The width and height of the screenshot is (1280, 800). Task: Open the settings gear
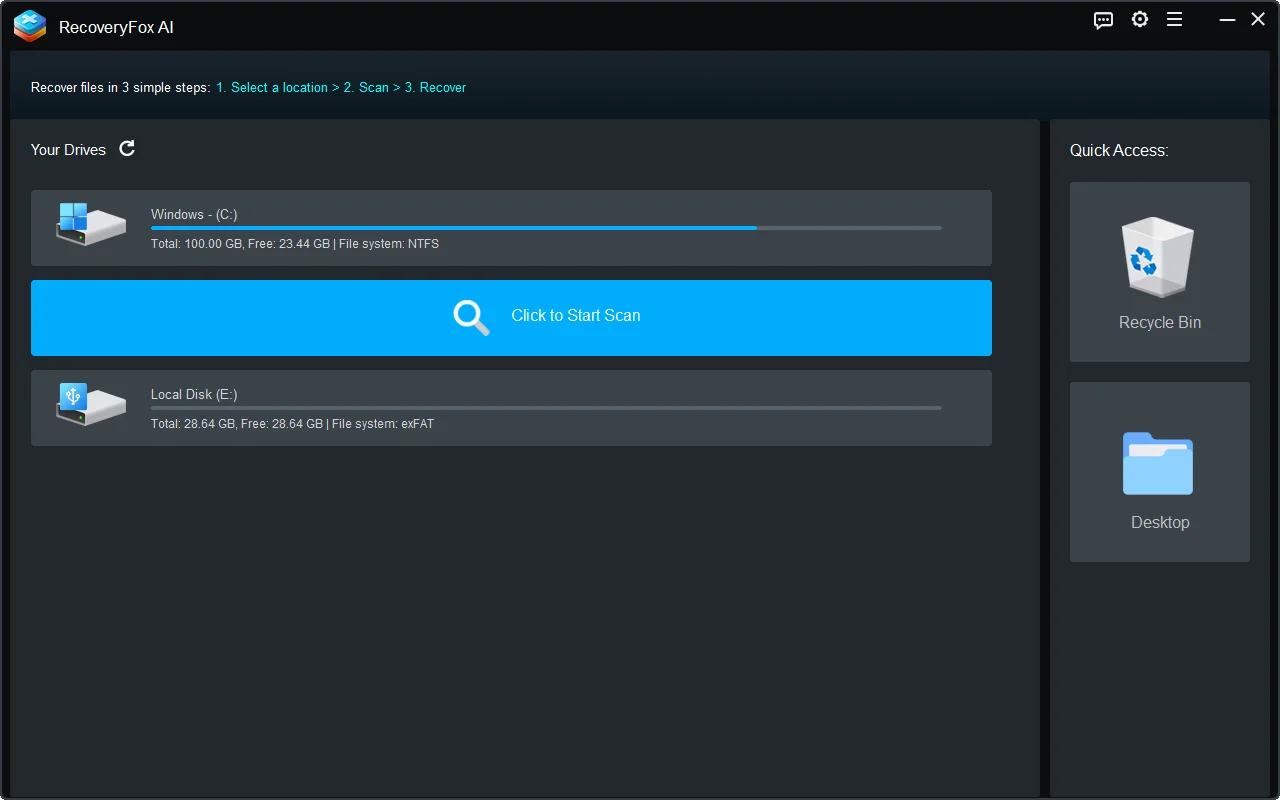point(1140,19)
